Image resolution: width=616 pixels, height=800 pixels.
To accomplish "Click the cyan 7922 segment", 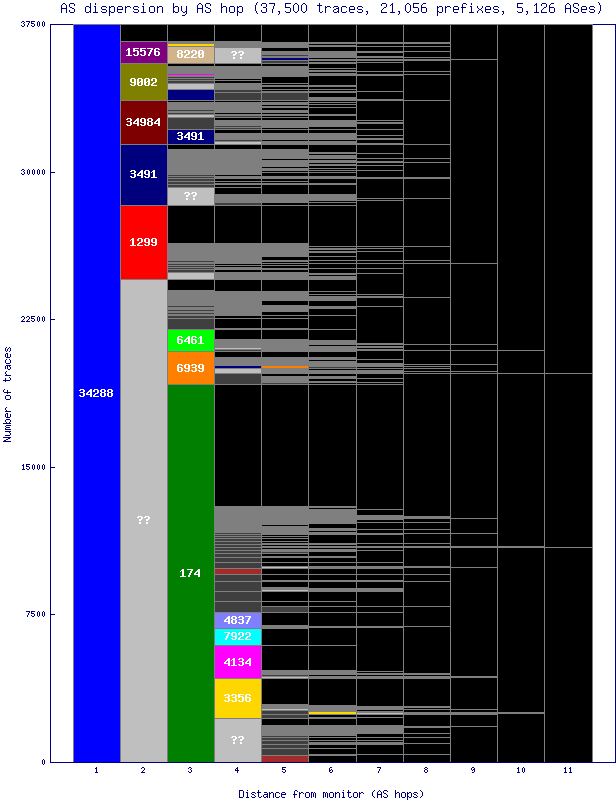I will 237,636.
